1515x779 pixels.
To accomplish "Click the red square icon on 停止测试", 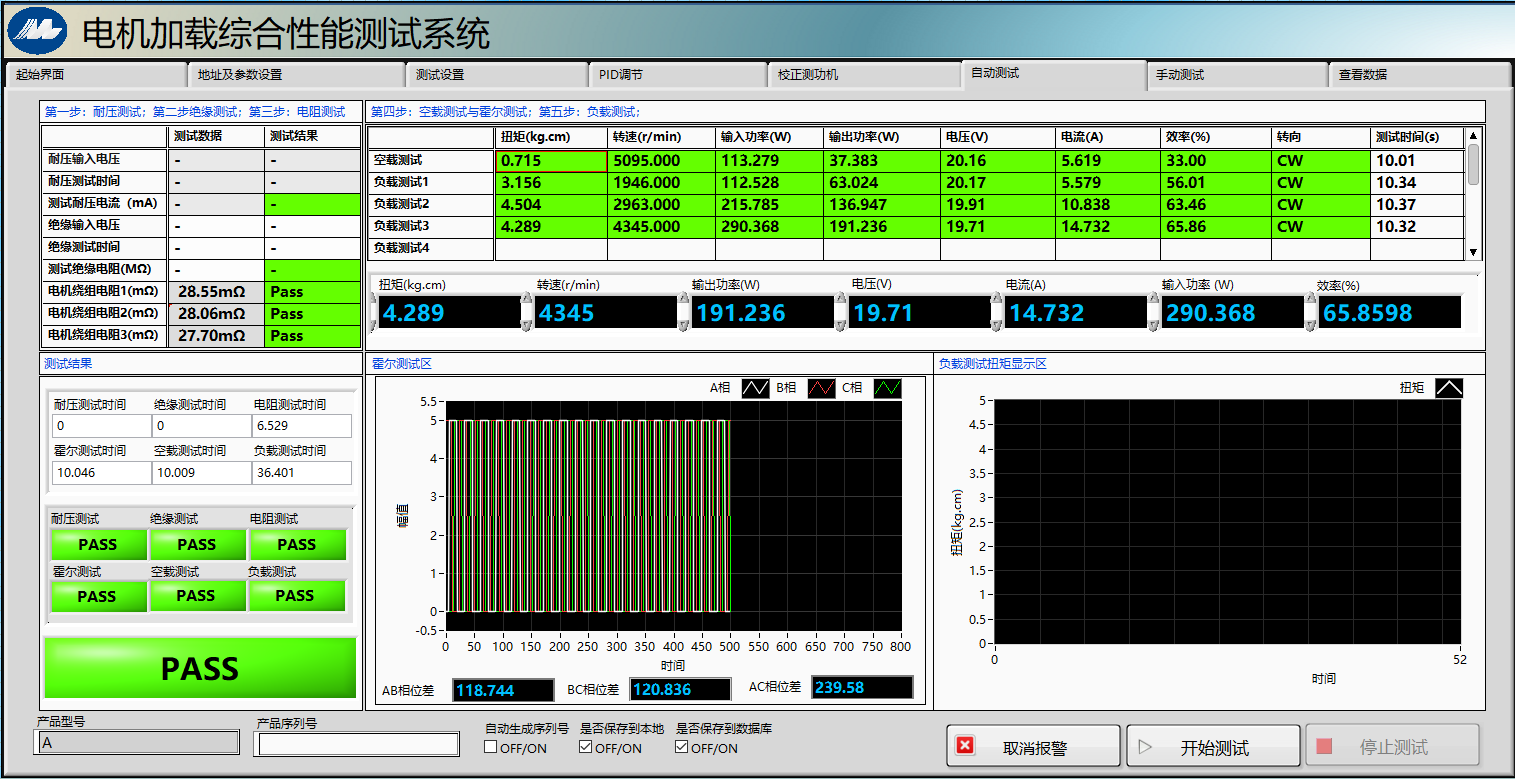I will coord(1324,747).
